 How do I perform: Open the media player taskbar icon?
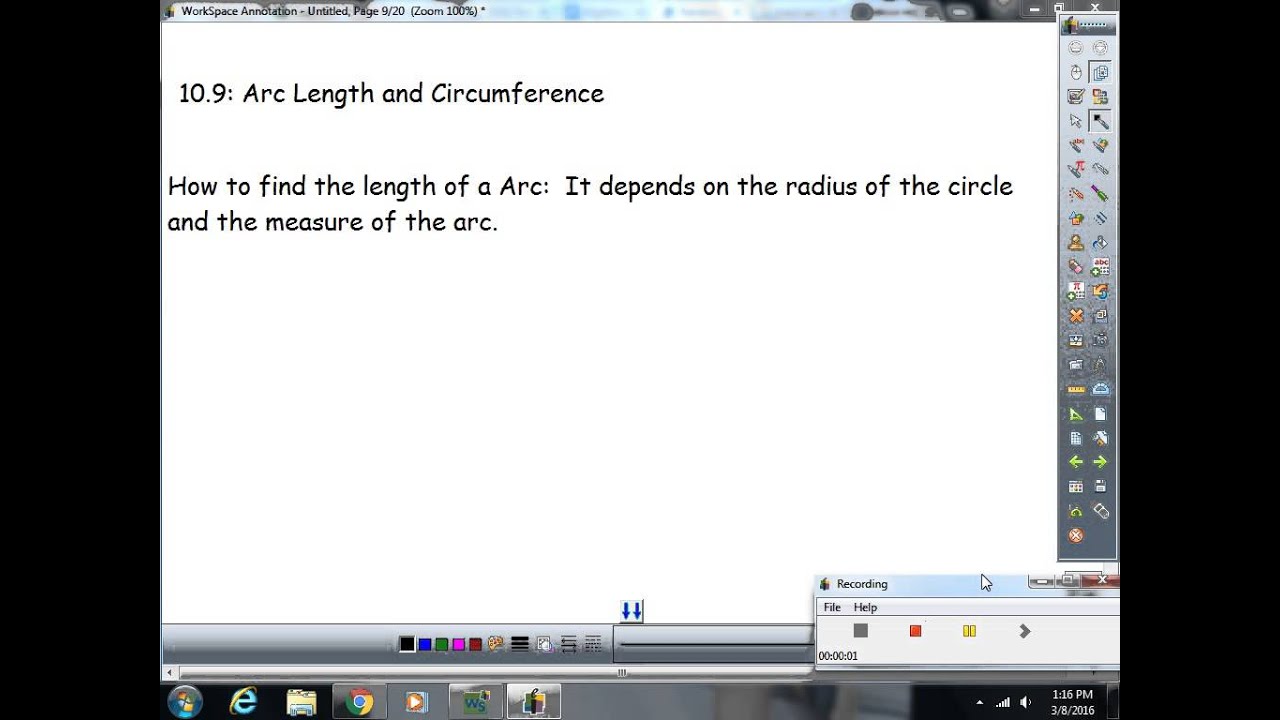click(417, 702)
